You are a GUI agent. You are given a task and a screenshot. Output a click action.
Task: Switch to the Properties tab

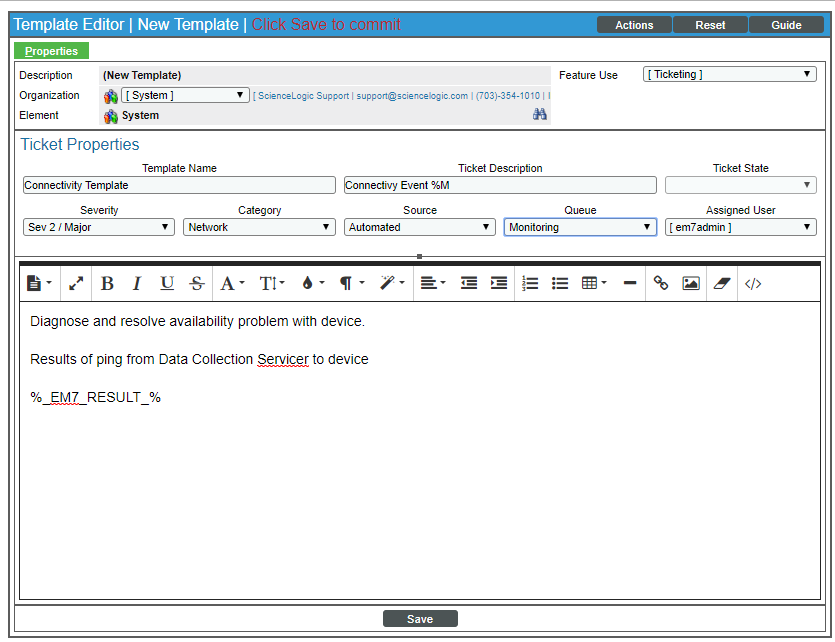[52, 51]
